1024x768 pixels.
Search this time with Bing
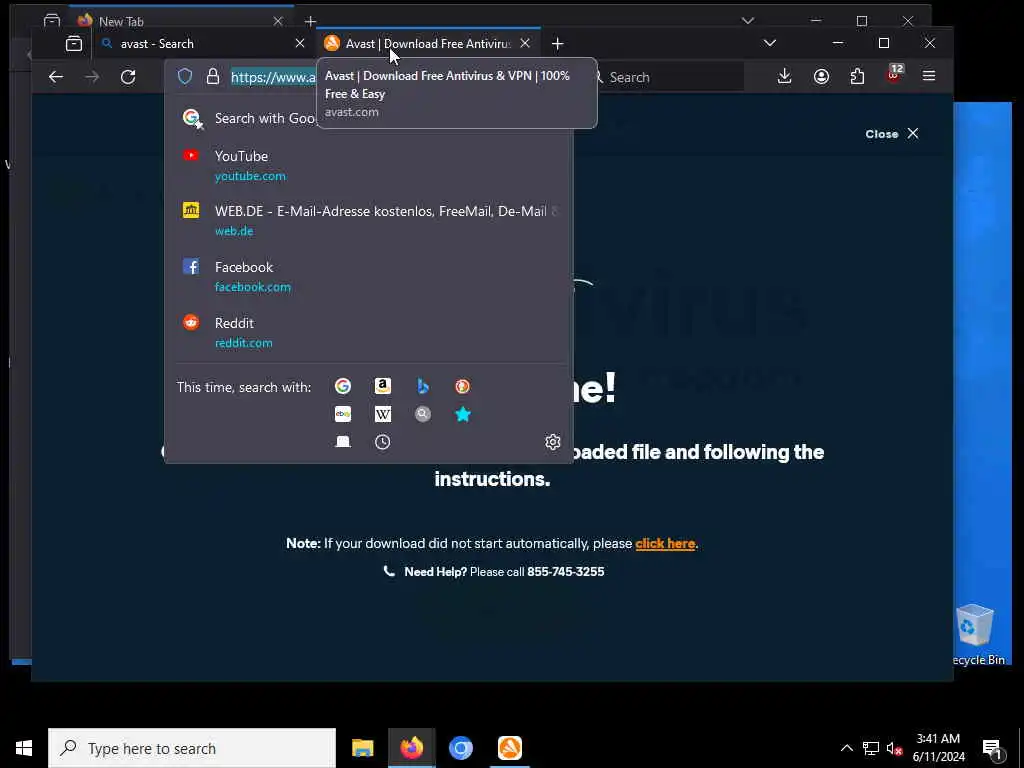click(x=423, y=386)
